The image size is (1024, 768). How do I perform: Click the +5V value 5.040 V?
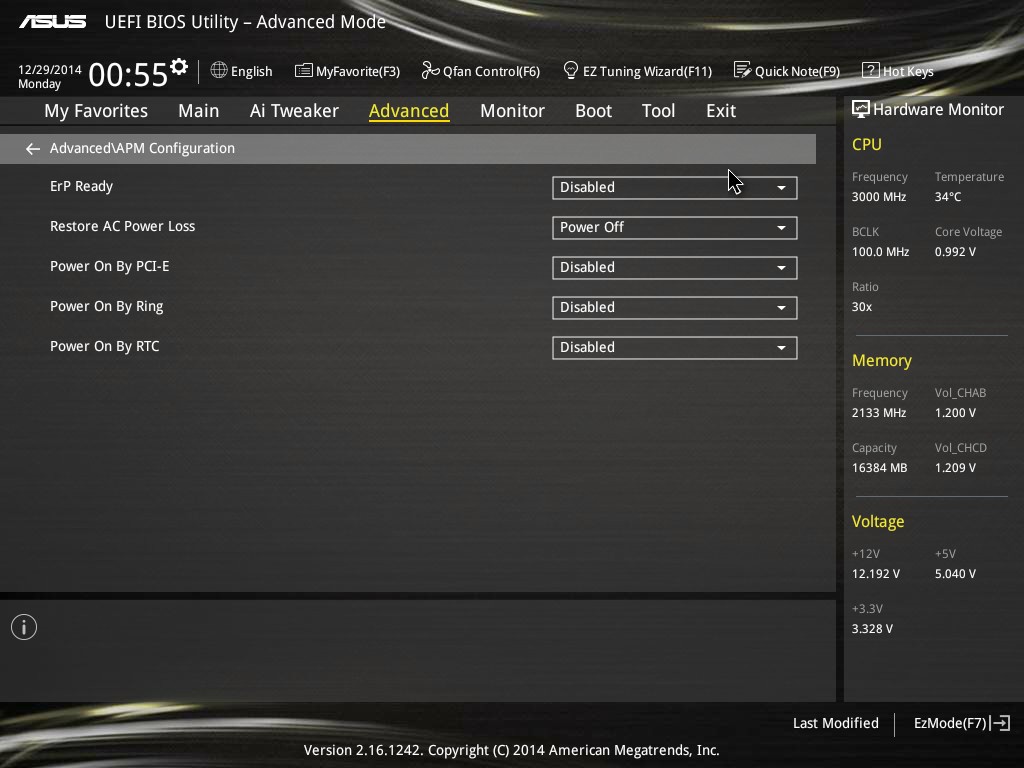click(955, 574)
